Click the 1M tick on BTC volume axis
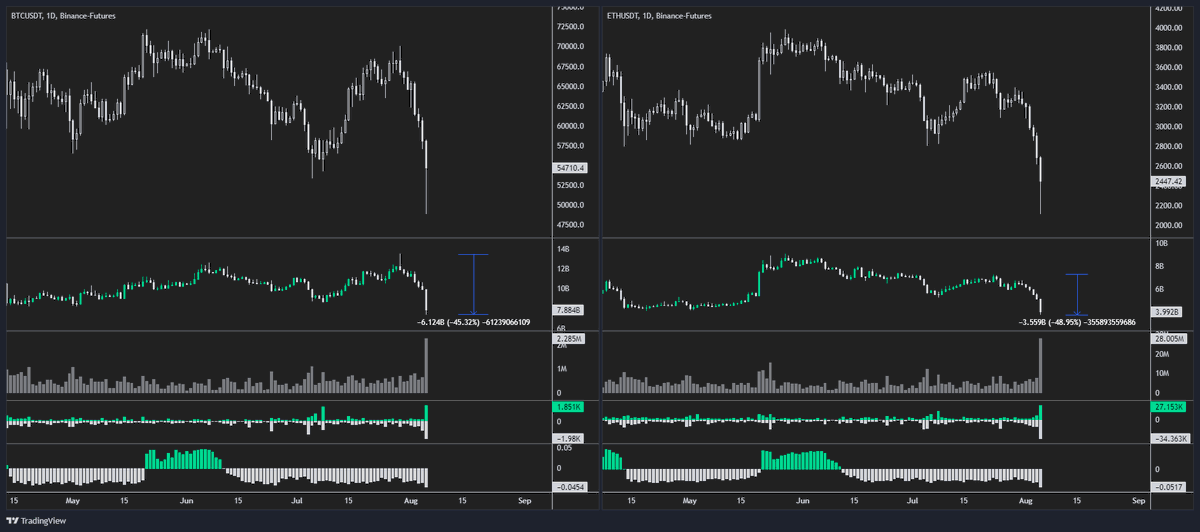This screenshot has width=1200, height=532. pos(562,368)
